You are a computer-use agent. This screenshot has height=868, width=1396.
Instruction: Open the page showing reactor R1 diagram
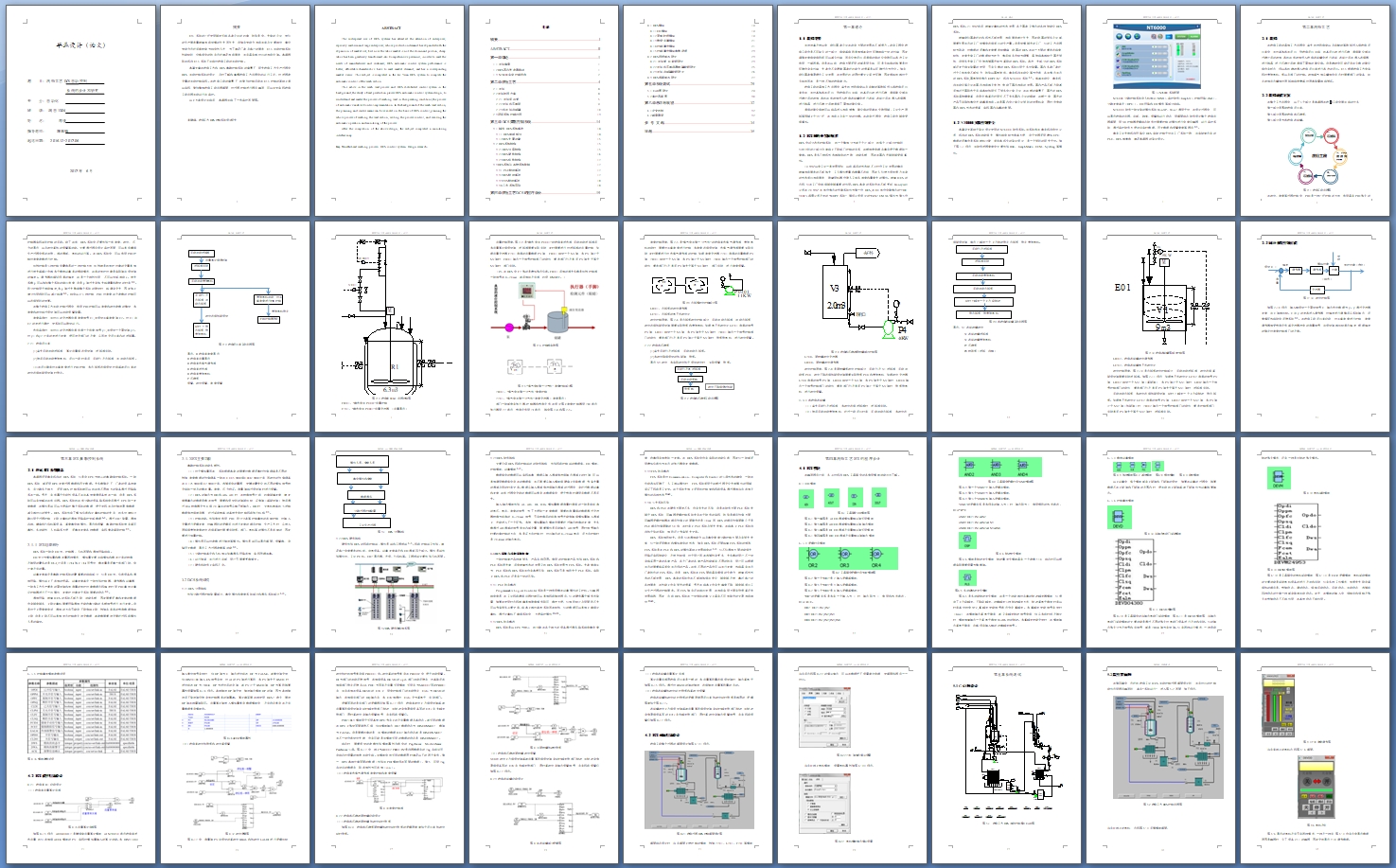coord(390,327)
